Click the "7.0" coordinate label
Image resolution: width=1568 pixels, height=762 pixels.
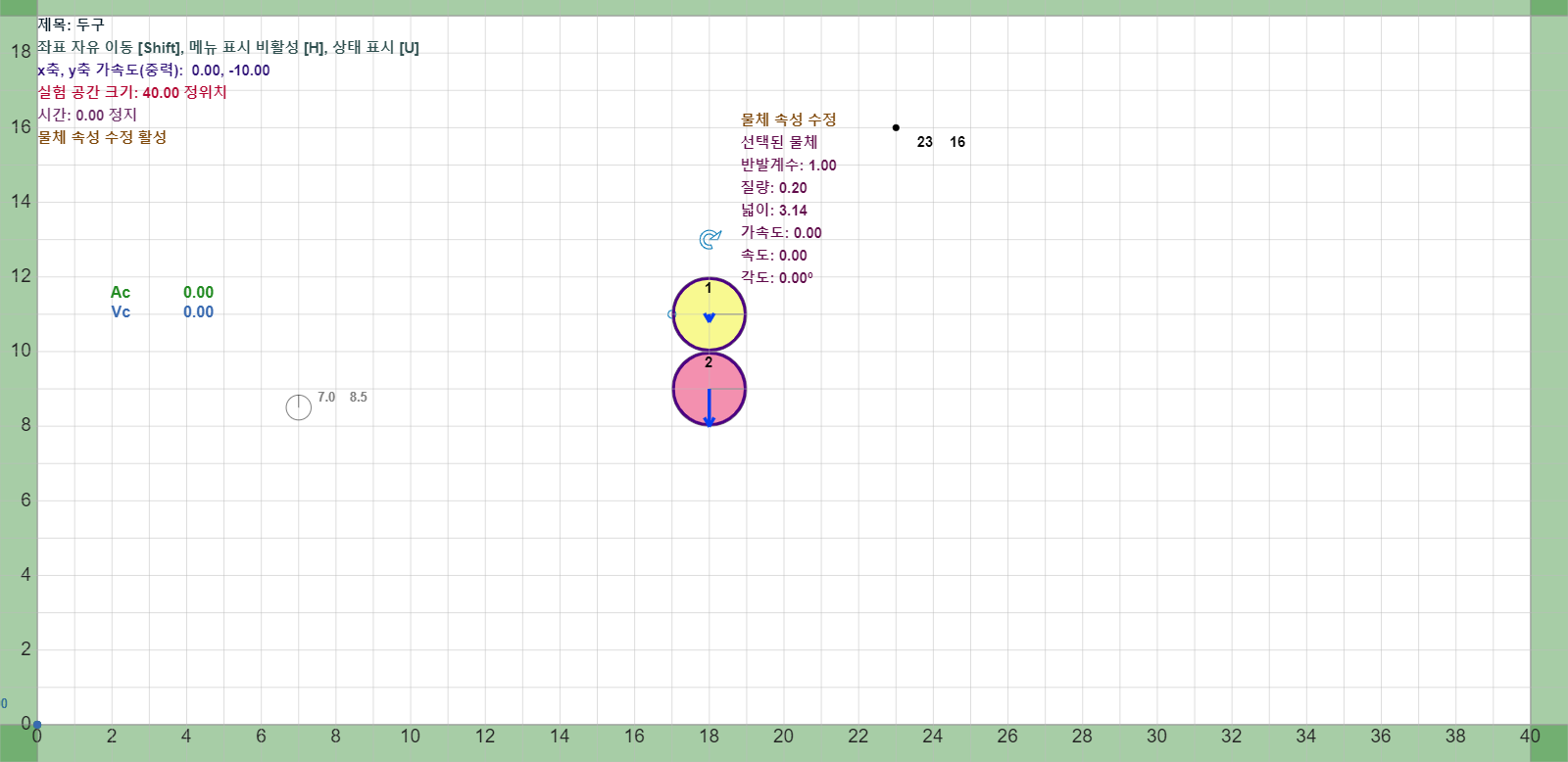(x=326, y=397)
